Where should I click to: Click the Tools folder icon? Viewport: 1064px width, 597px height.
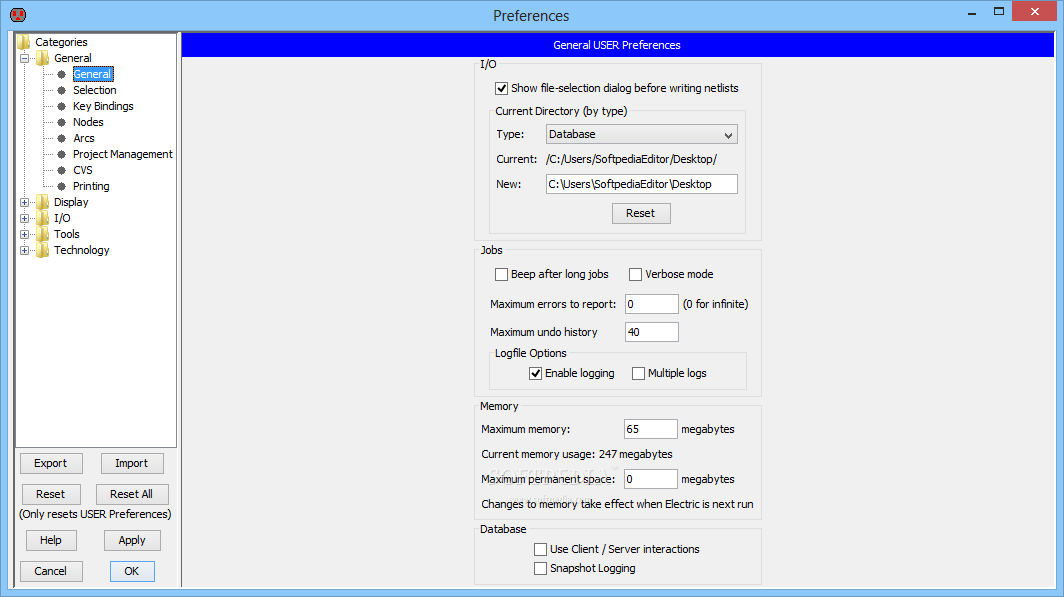(x=43, y=234)
